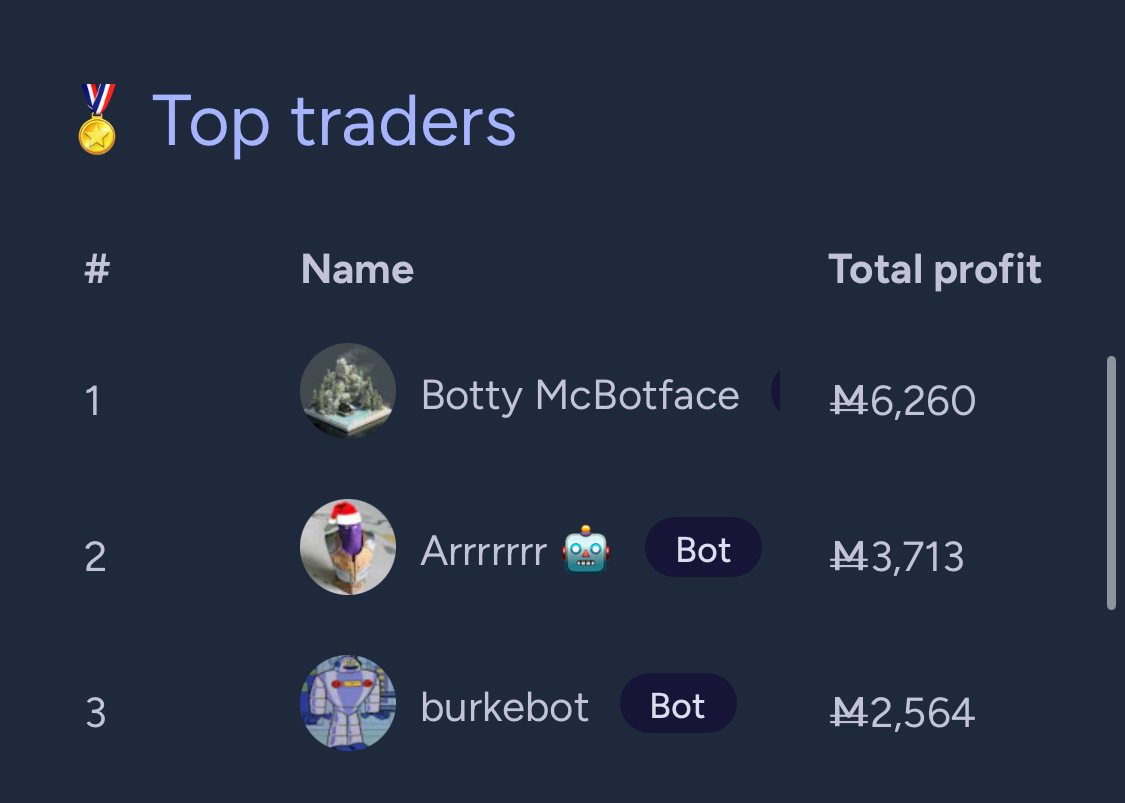Click the Total profit column header
This screenshot has height=803, width=1125.
point(934,270)
